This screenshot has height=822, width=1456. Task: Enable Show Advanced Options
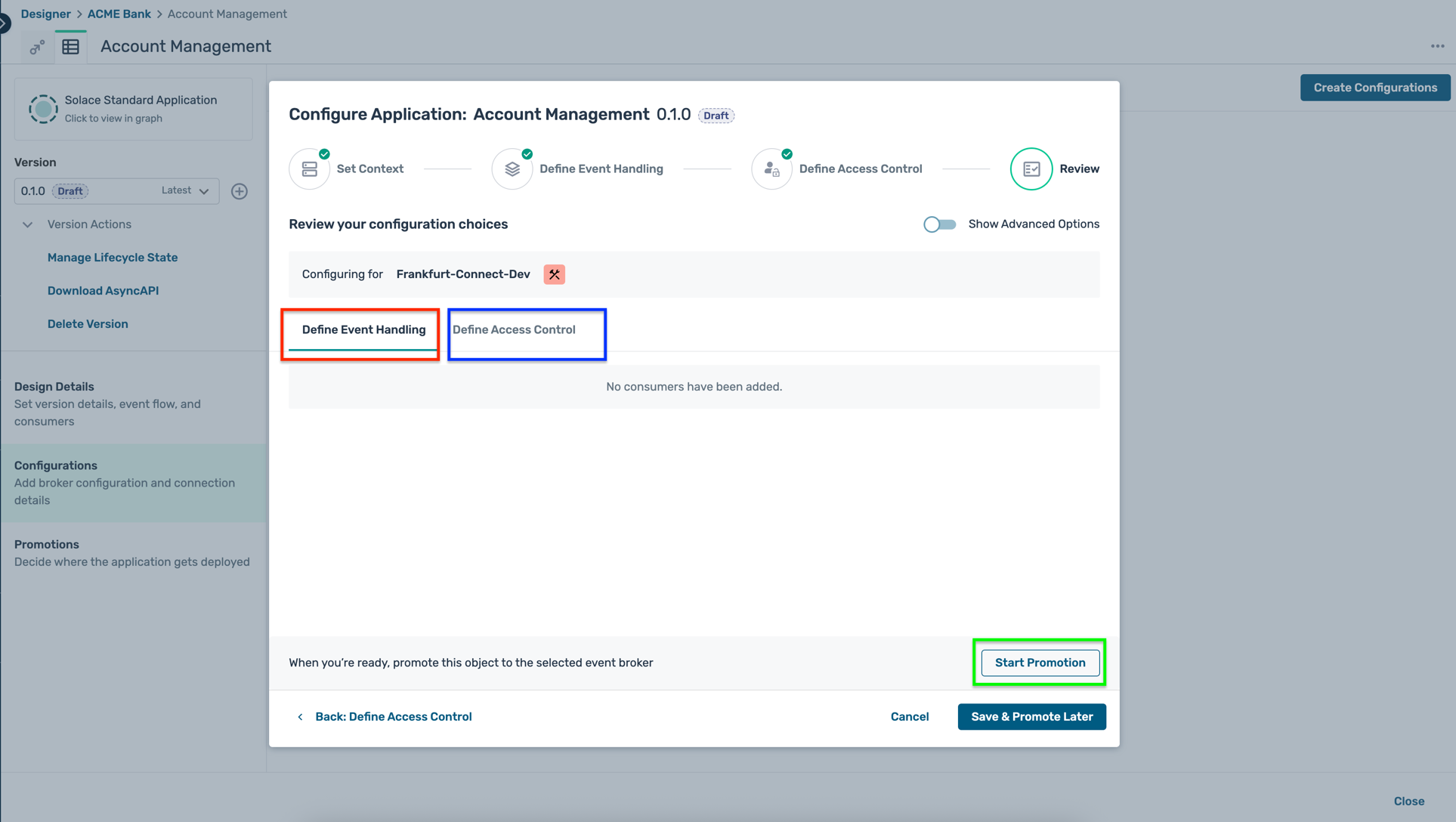pos(939,224)
